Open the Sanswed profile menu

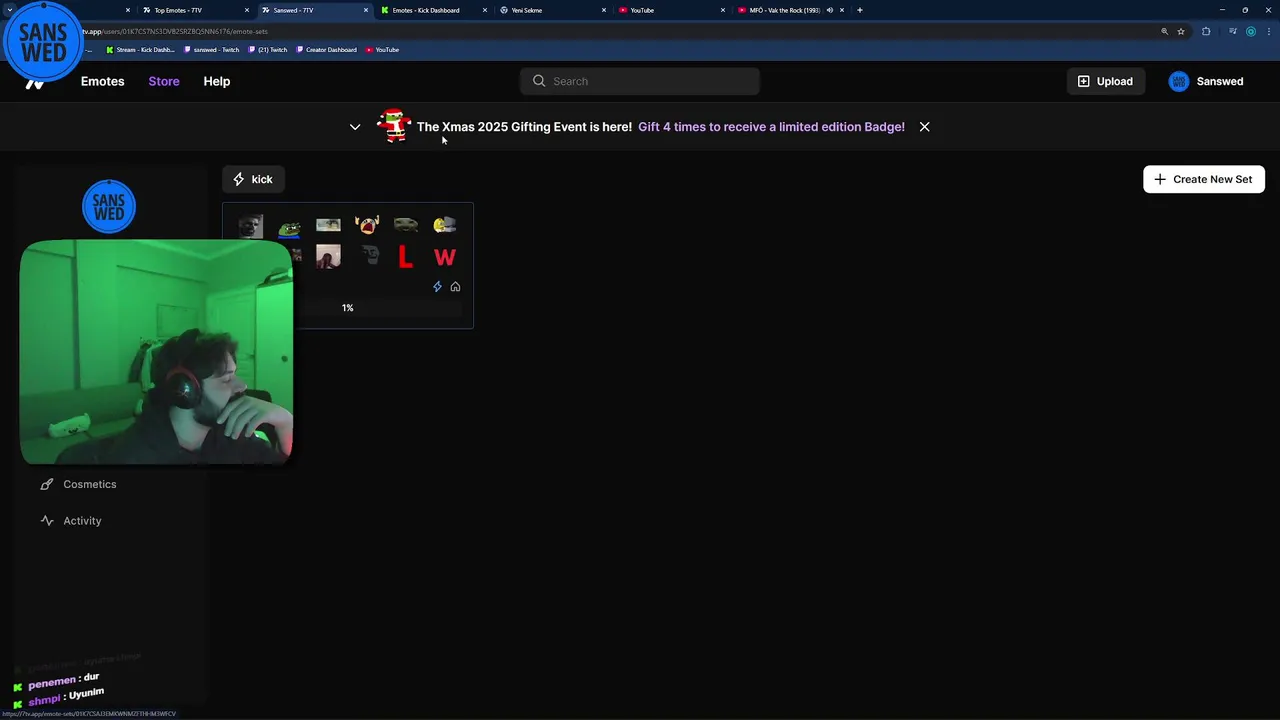pyautogui.click(x=1206, y=81)
